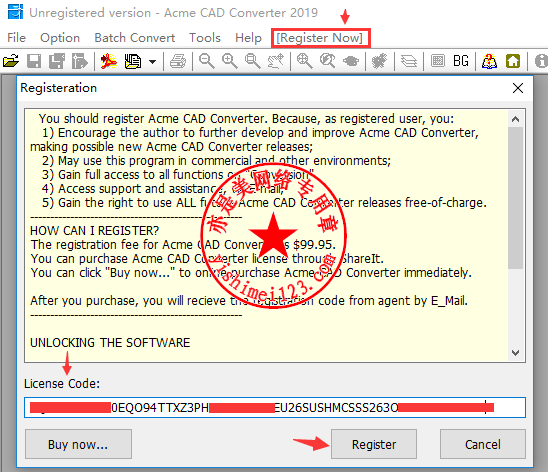Click the Print icon
This screenshot has width=548, height=472.
coord(178,61)
